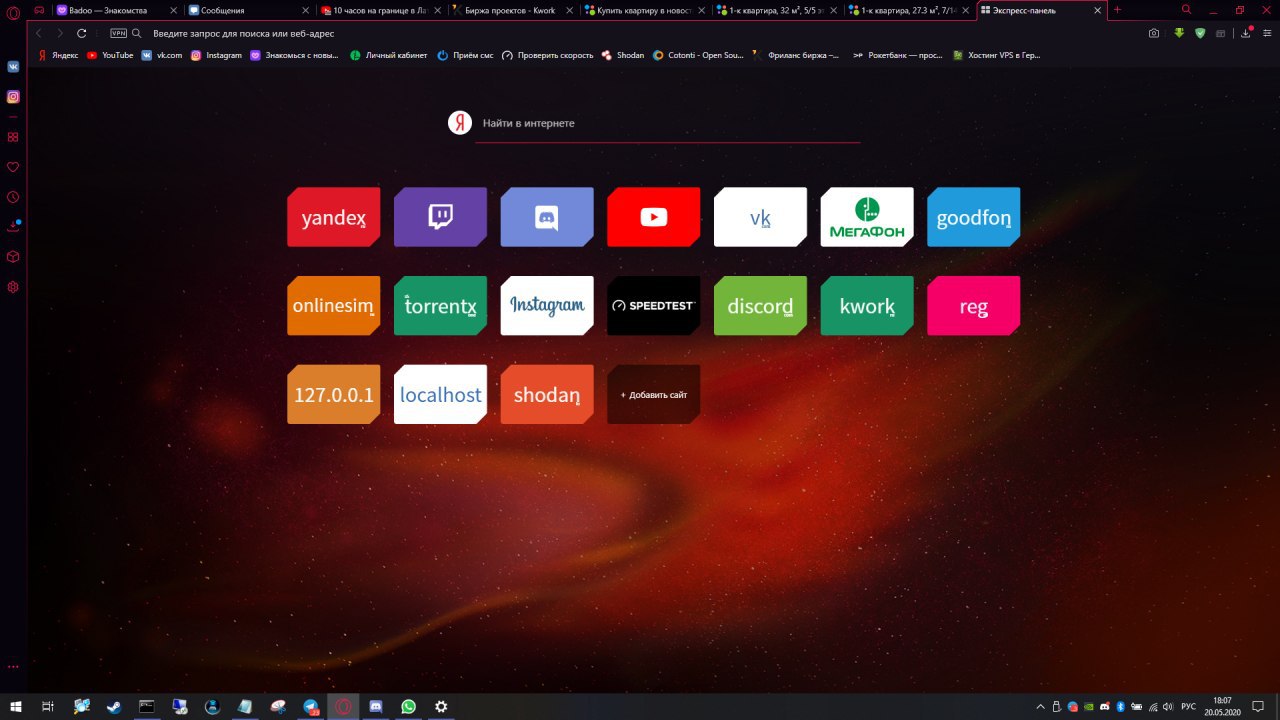Click the Найти в интернете search field
Image resolution: width=1280 pixels, height=720 pixels.
tap(668, 123)
